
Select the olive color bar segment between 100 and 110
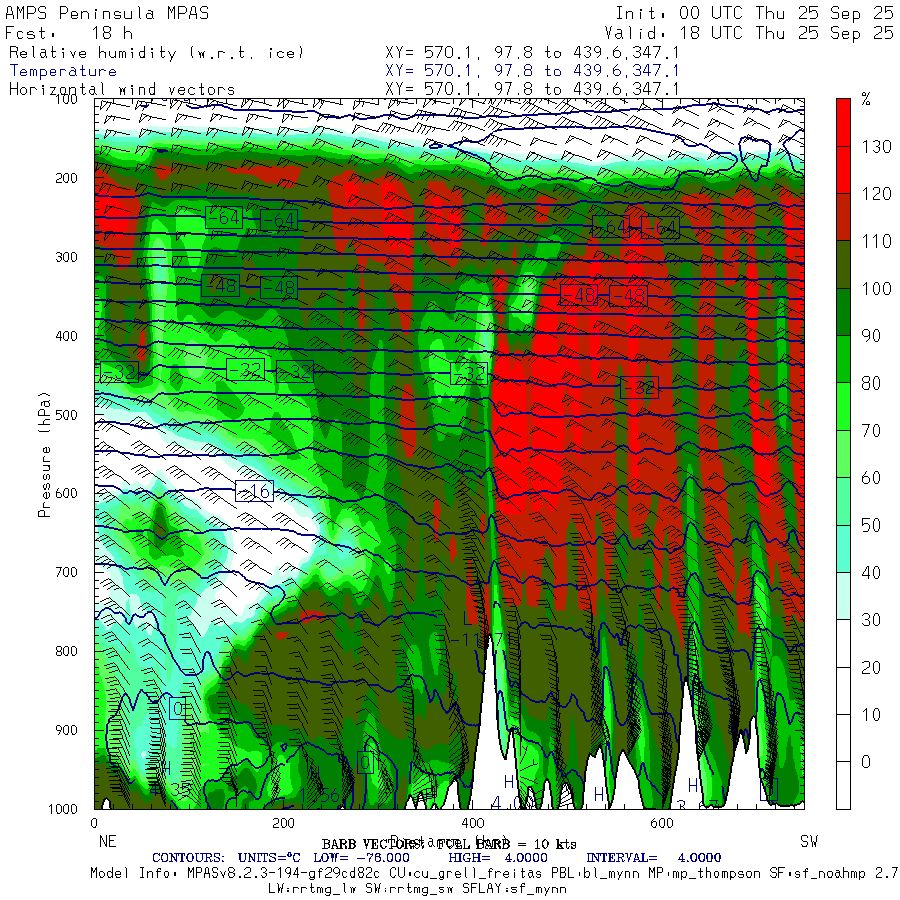[x=843, y=265]
